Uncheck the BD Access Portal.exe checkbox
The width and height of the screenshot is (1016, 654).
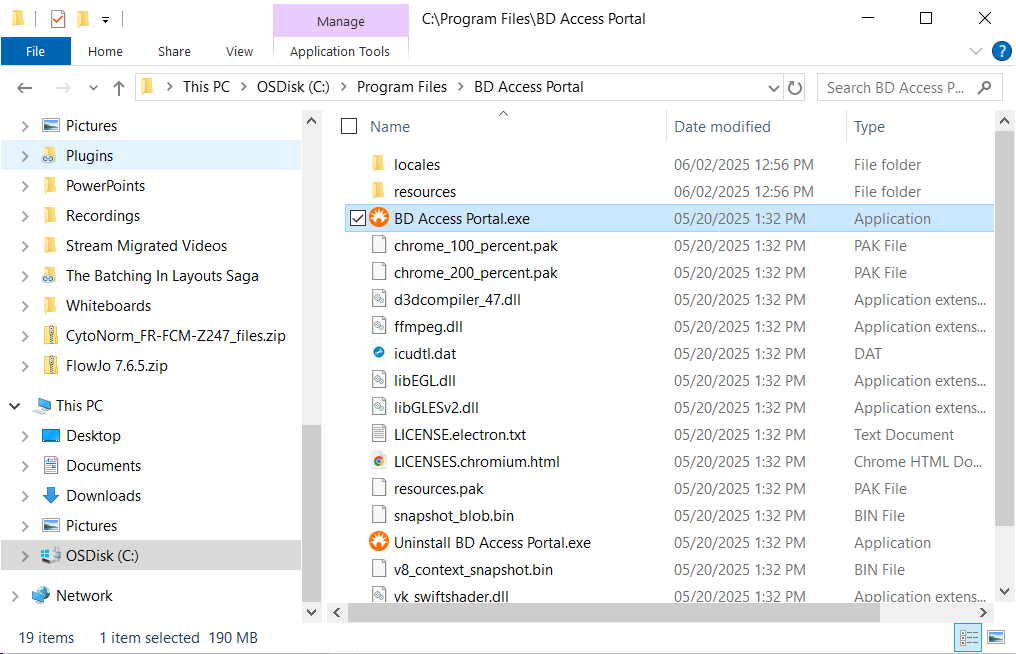pos(357,218)
